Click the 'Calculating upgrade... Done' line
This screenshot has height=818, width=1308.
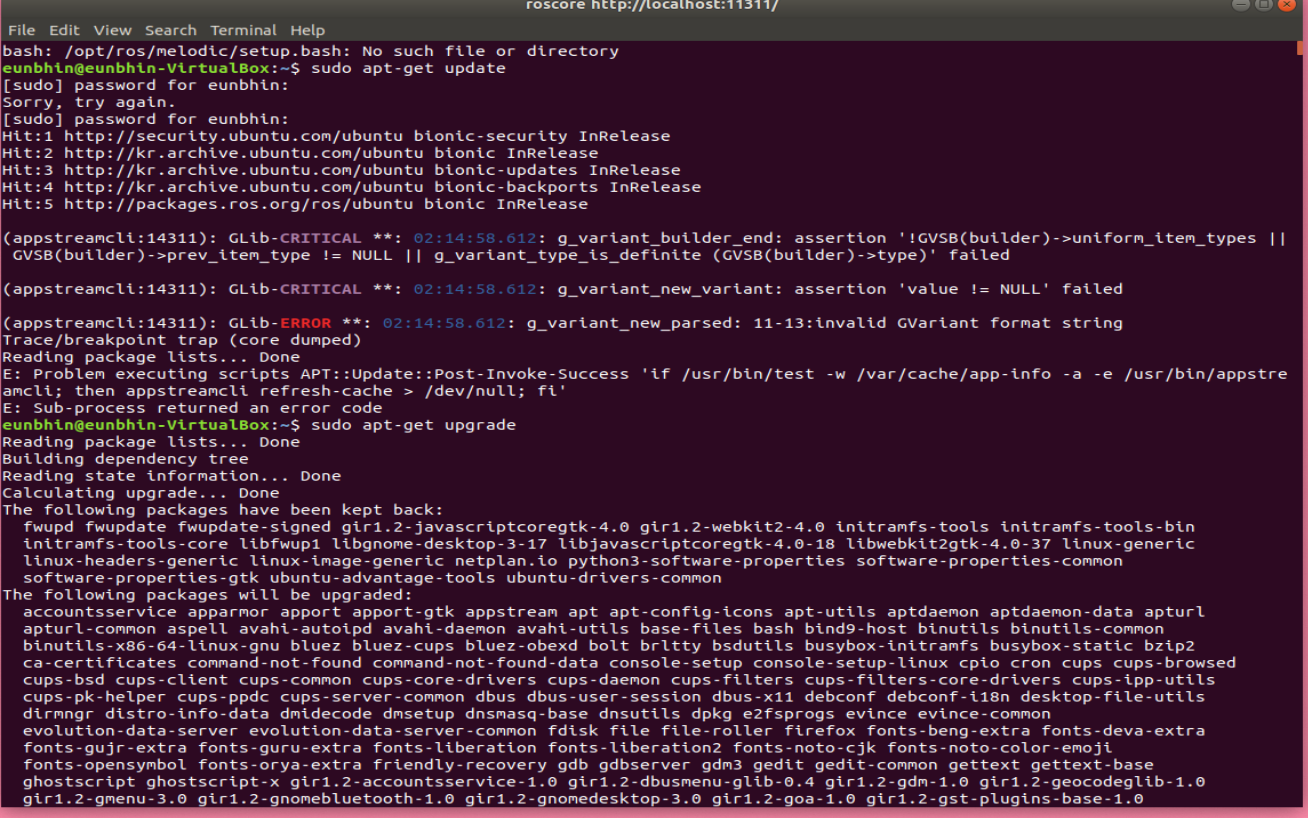pyautogui.click(x=141, y=493)
